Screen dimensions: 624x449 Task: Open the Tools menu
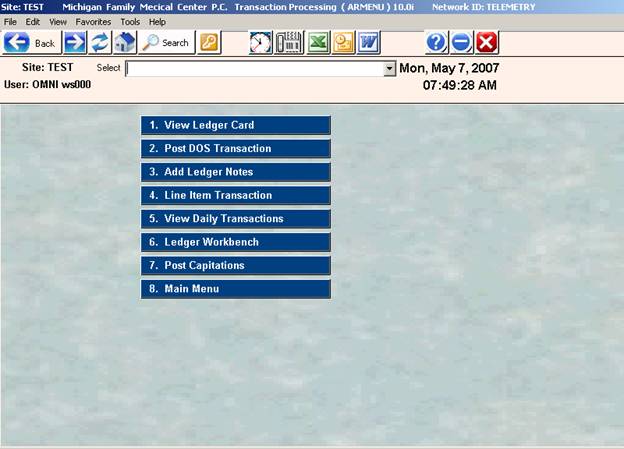(x=130, y=21)
